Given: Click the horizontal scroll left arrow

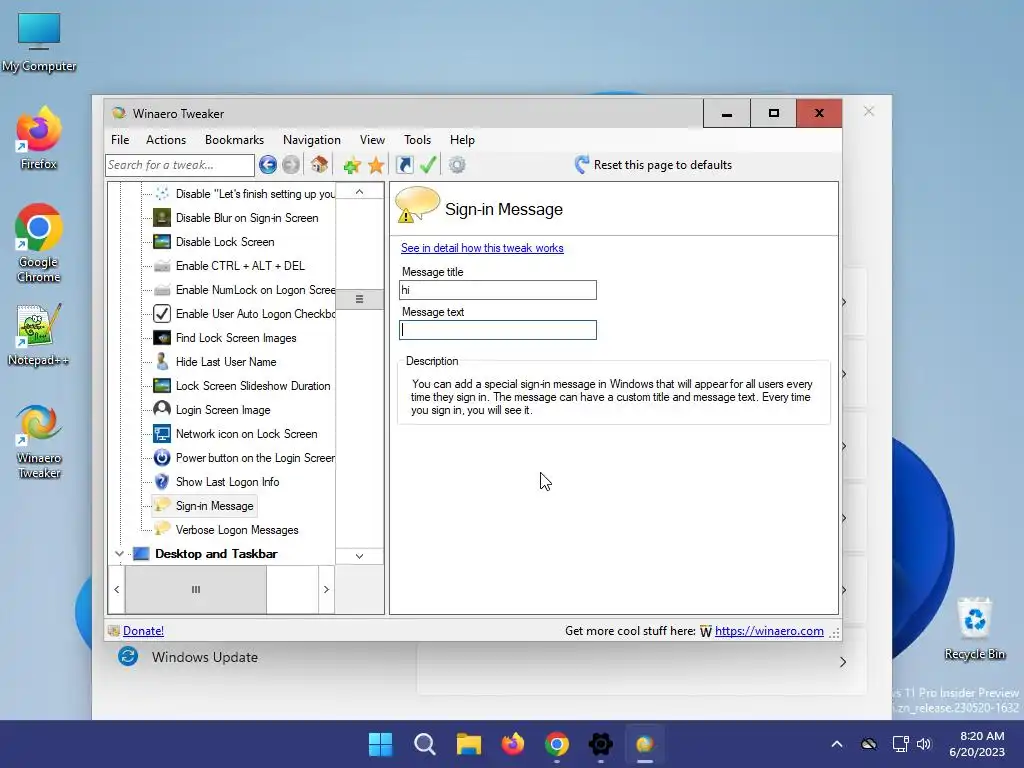Looking at the screenshot, I should click(117, 590).
